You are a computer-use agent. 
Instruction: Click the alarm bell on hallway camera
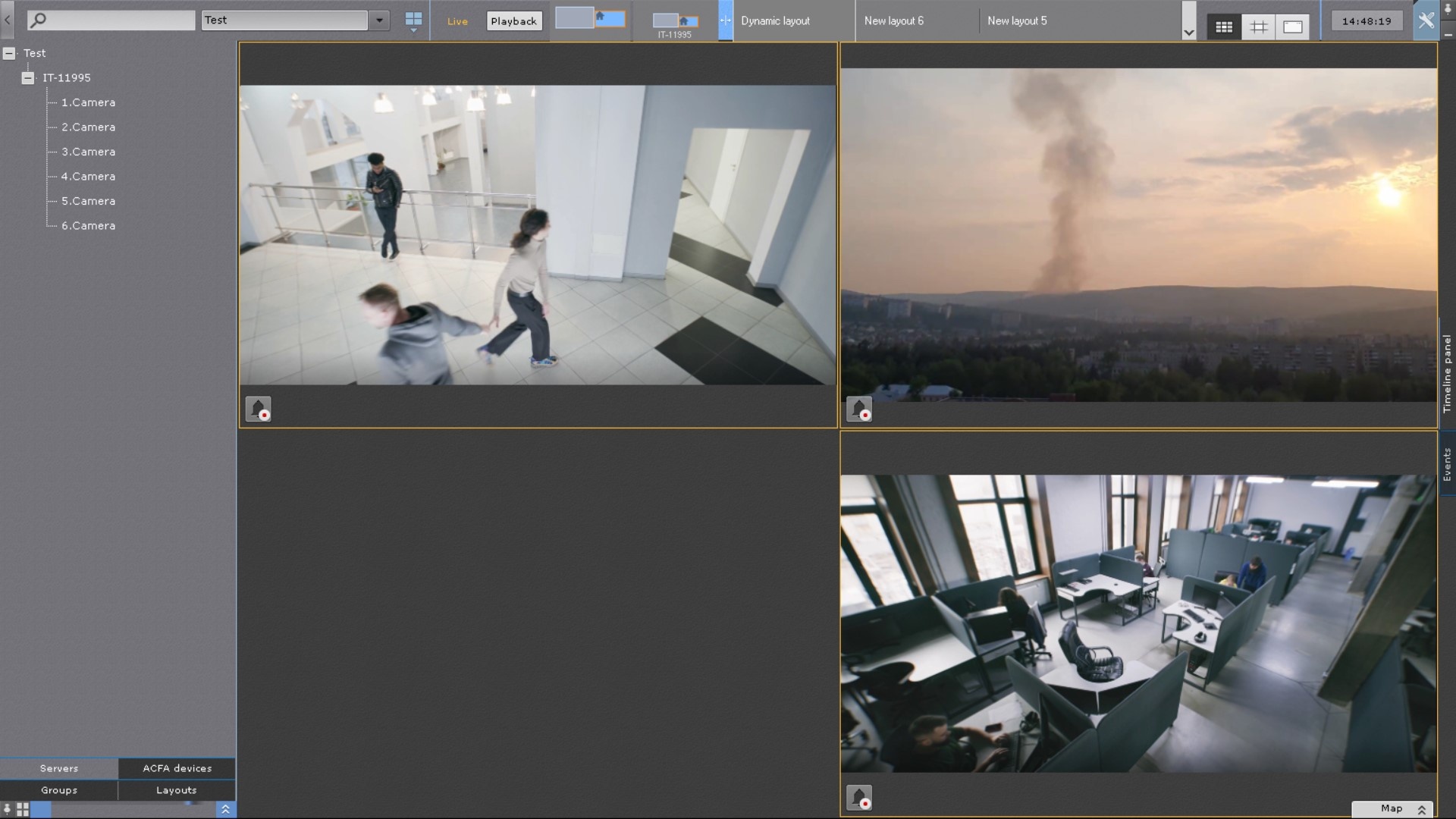pyautogui.click(x=258, y=409)
